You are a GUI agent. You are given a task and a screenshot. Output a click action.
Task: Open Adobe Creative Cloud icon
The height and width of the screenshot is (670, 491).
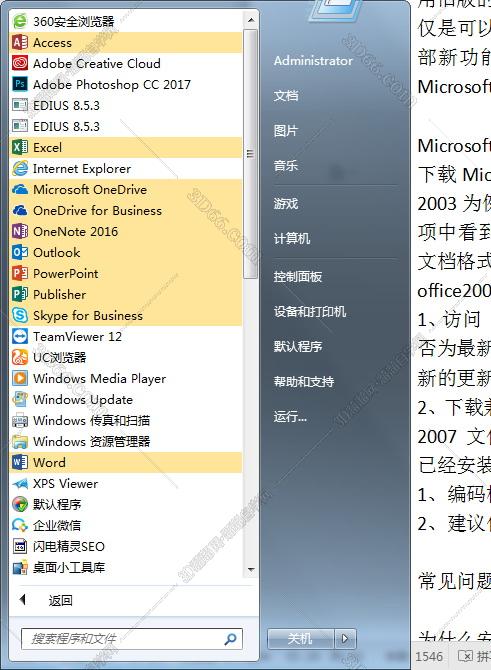tap(20, 63)
